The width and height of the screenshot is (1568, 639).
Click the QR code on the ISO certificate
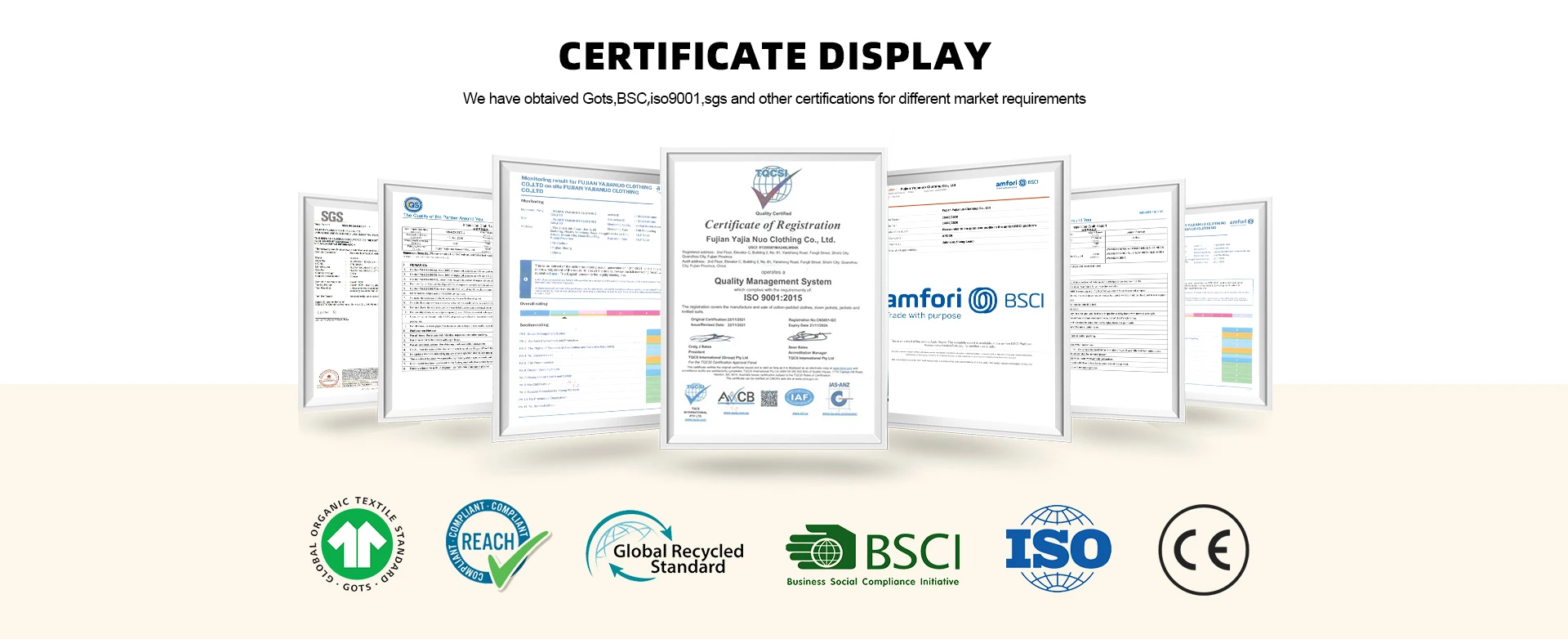[768, 398]
